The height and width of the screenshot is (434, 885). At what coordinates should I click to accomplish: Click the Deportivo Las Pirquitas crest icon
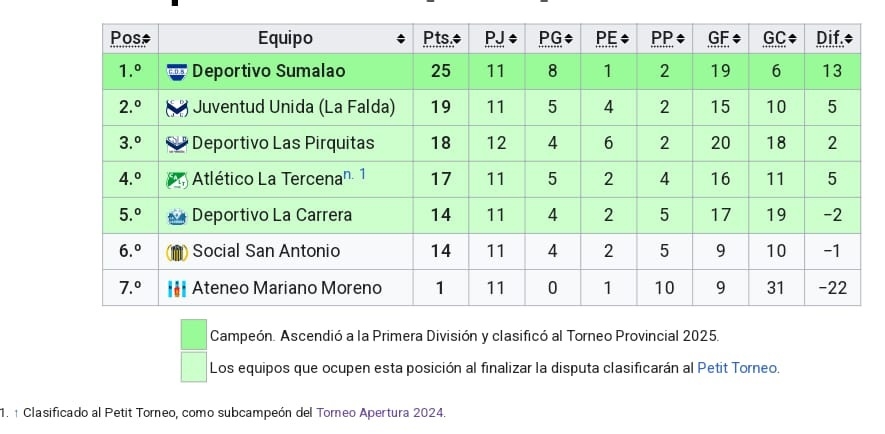tap(177, 144)
